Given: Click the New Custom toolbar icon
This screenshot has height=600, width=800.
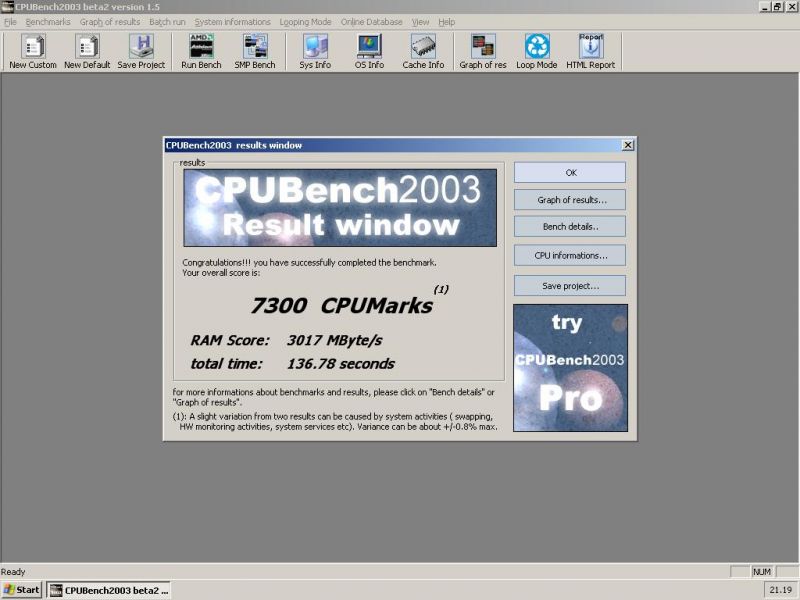Looking at the screenshot, I should tap(33, 52).
